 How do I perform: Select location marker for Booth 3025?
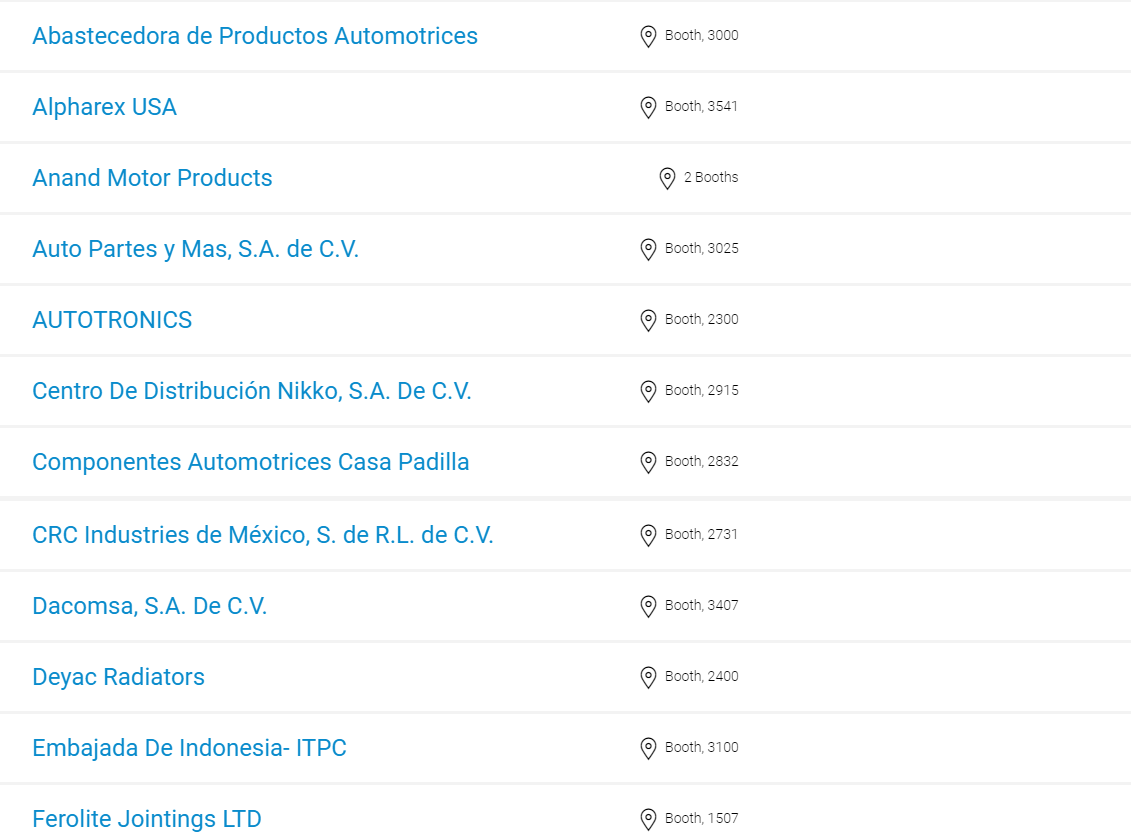click(648, 249)
